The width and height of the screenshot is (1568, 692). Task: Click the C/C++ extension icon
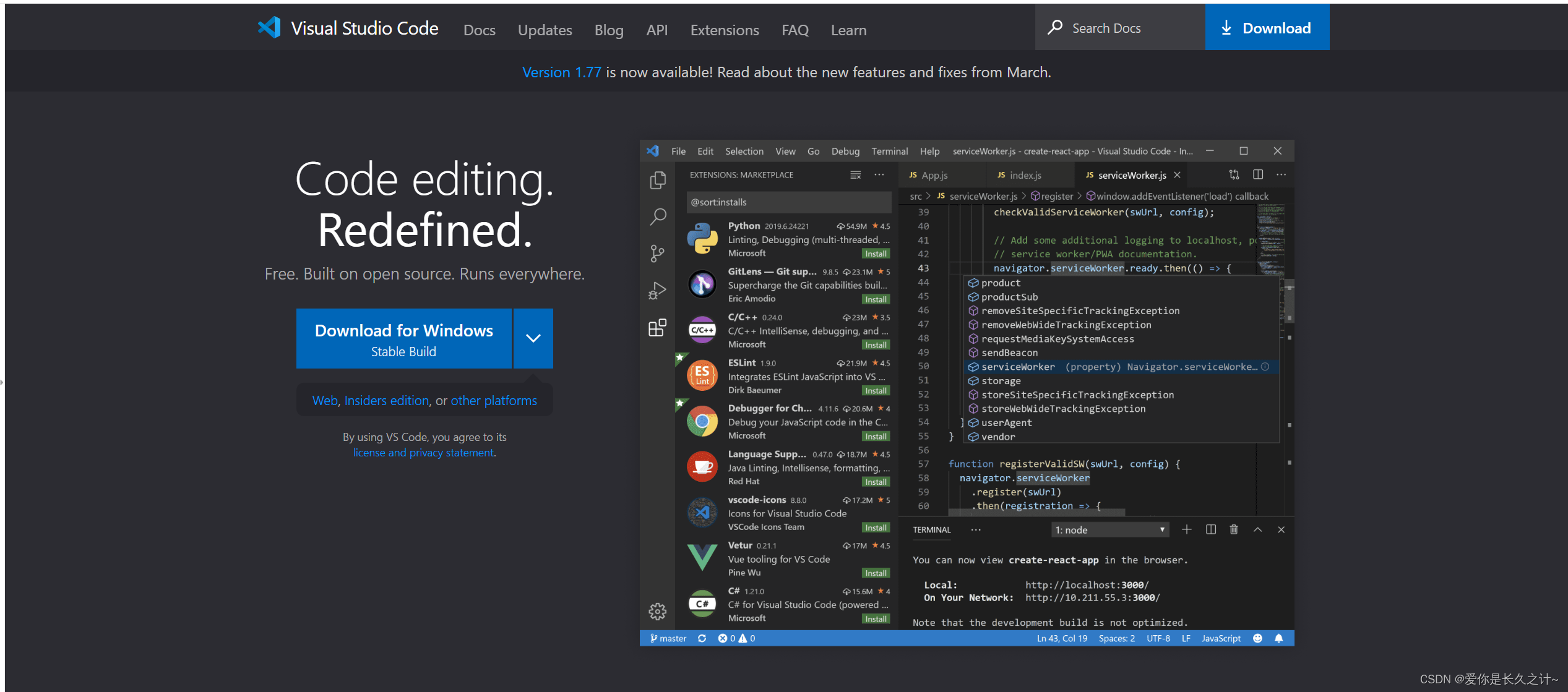pyautogui.click(x=702, y=330)
